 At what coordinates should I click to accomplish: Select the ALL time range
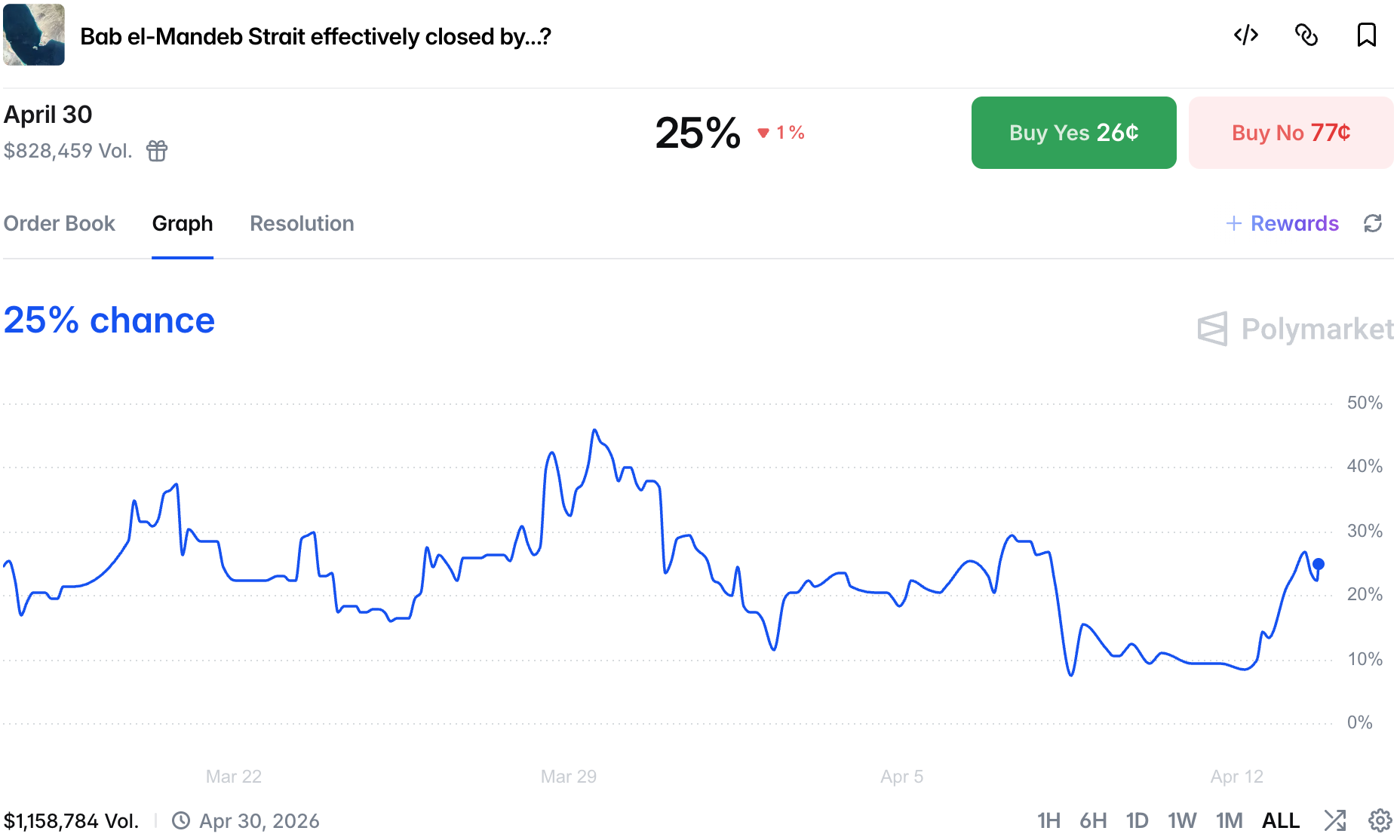pyautogui.click(x=1281, y=820)
